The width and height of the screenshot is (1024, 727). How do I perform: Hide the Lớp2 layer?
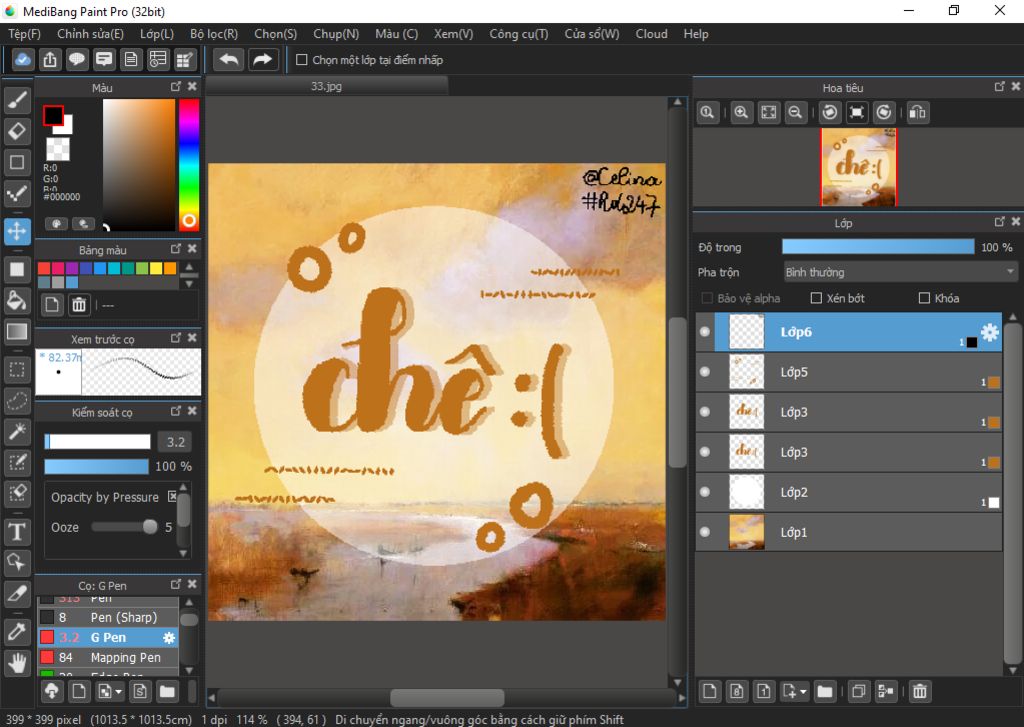pos(705,492)
